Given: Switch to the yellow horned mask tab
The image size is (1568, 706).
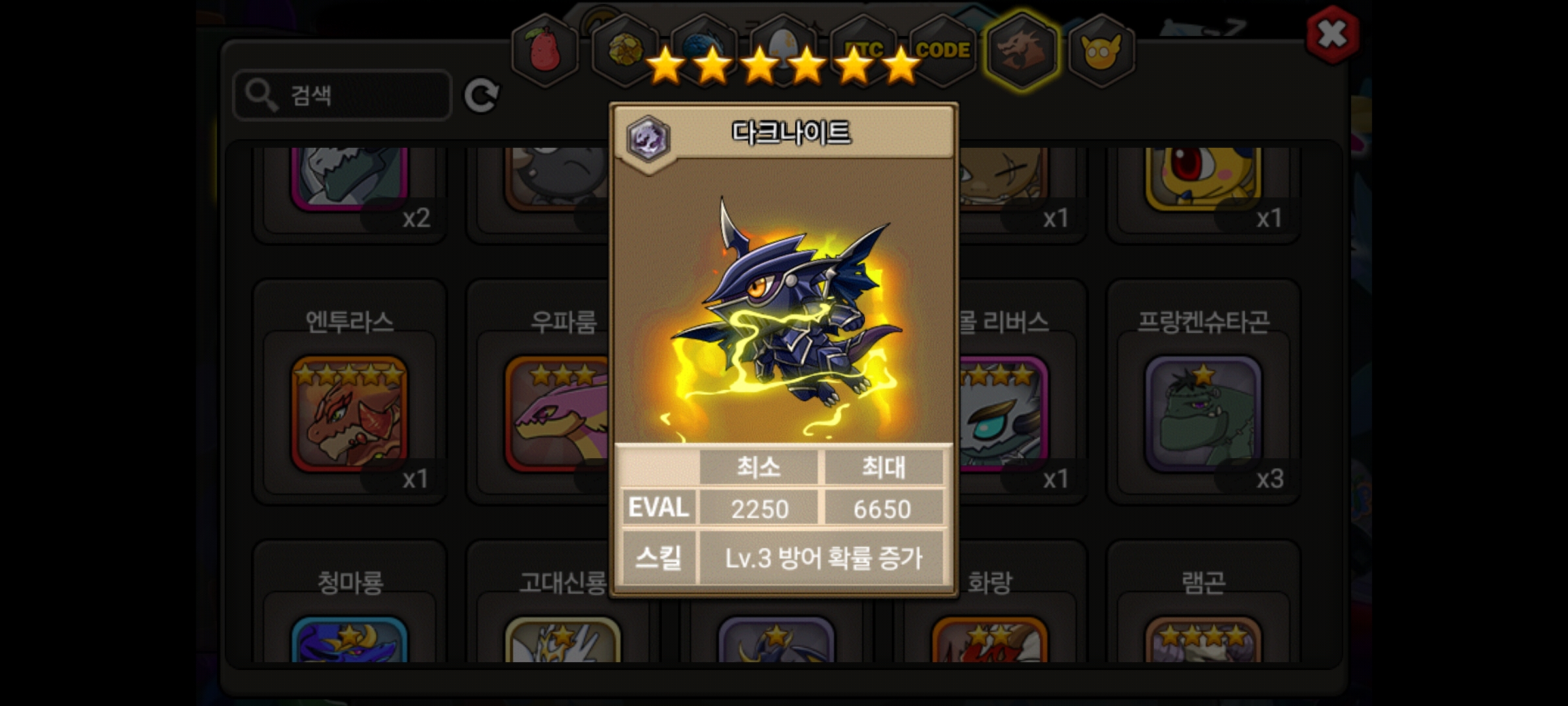Looking at the screenshot, I should click(1102, 51).
